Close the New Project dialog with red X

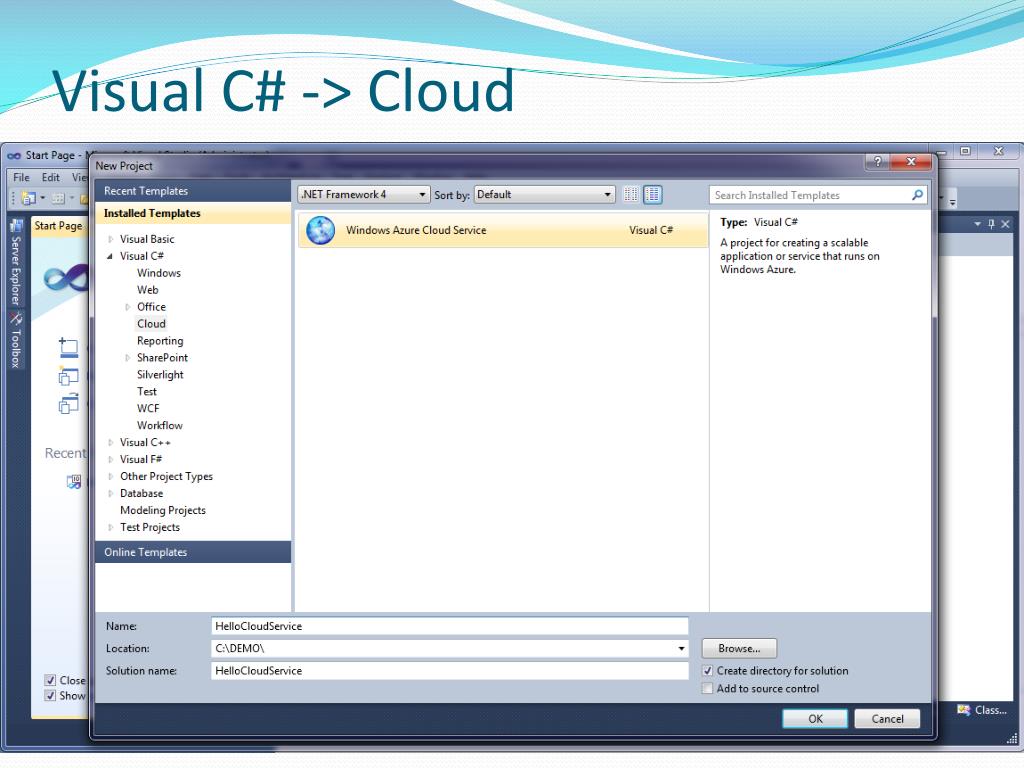911,161
